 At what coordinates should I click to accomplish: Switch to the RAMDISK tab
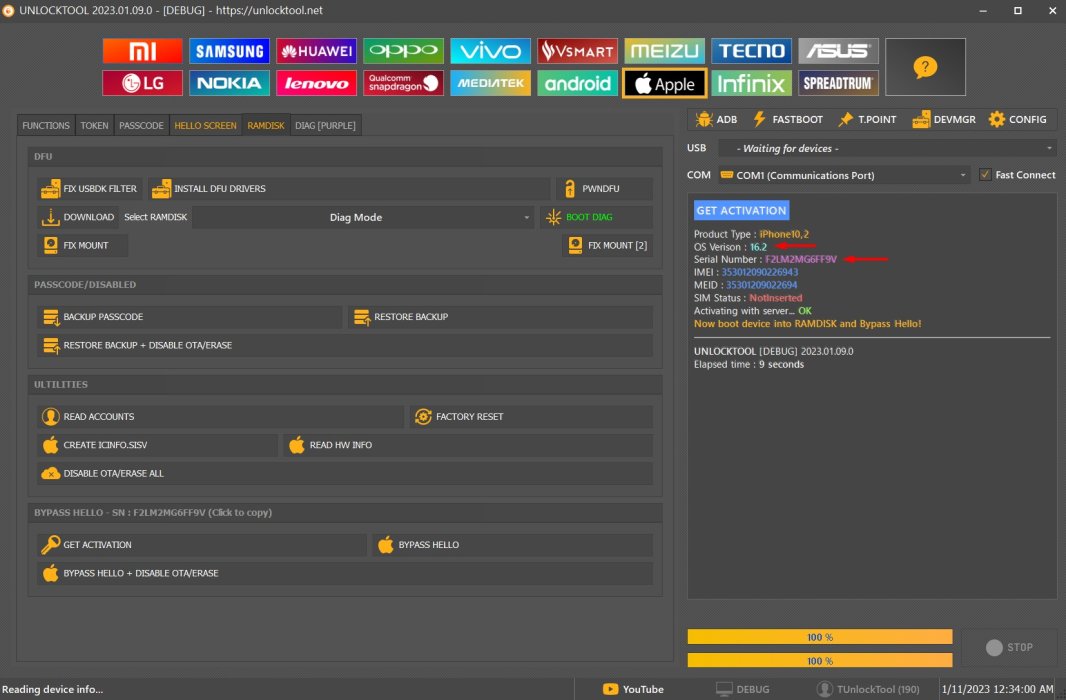(266, 126)
